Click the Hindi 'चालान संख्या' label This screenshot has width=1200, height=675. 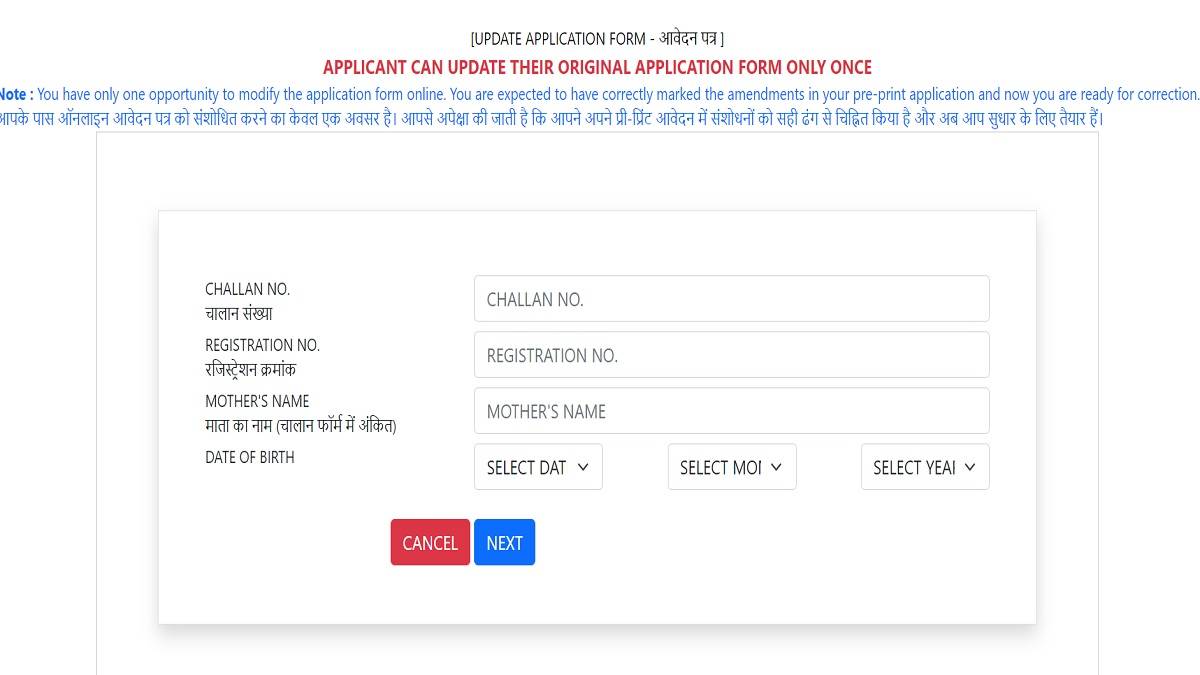[x=239, y=313]
